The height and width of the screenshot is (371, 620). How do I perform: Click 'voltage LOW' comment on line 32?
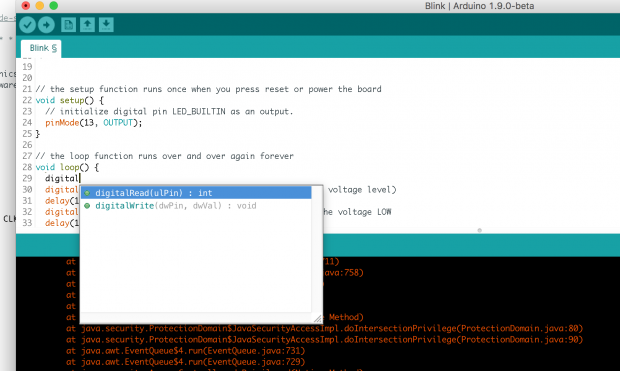364,212
